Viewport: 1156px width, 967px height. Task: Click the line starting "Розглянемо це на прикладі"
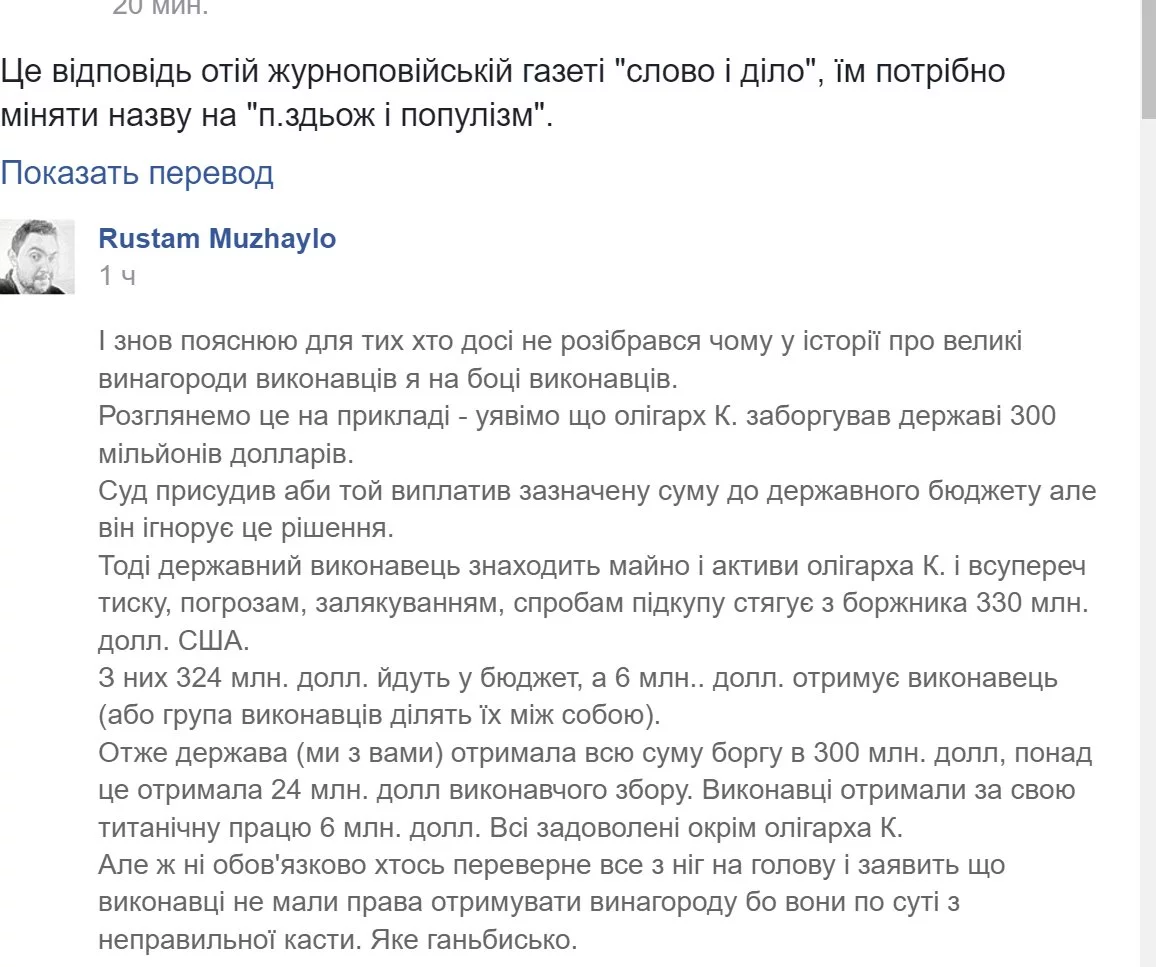click(577, 416)
